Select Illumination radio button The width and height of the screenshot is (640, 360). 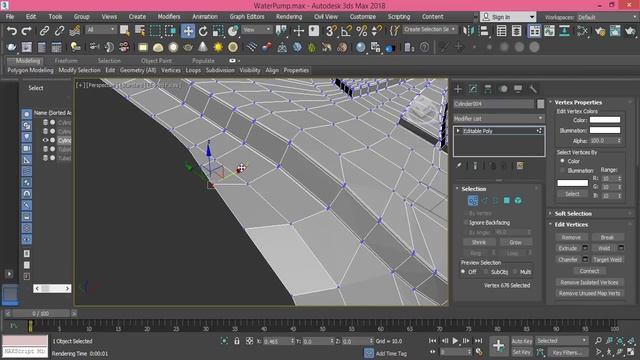tap(562, 170)
